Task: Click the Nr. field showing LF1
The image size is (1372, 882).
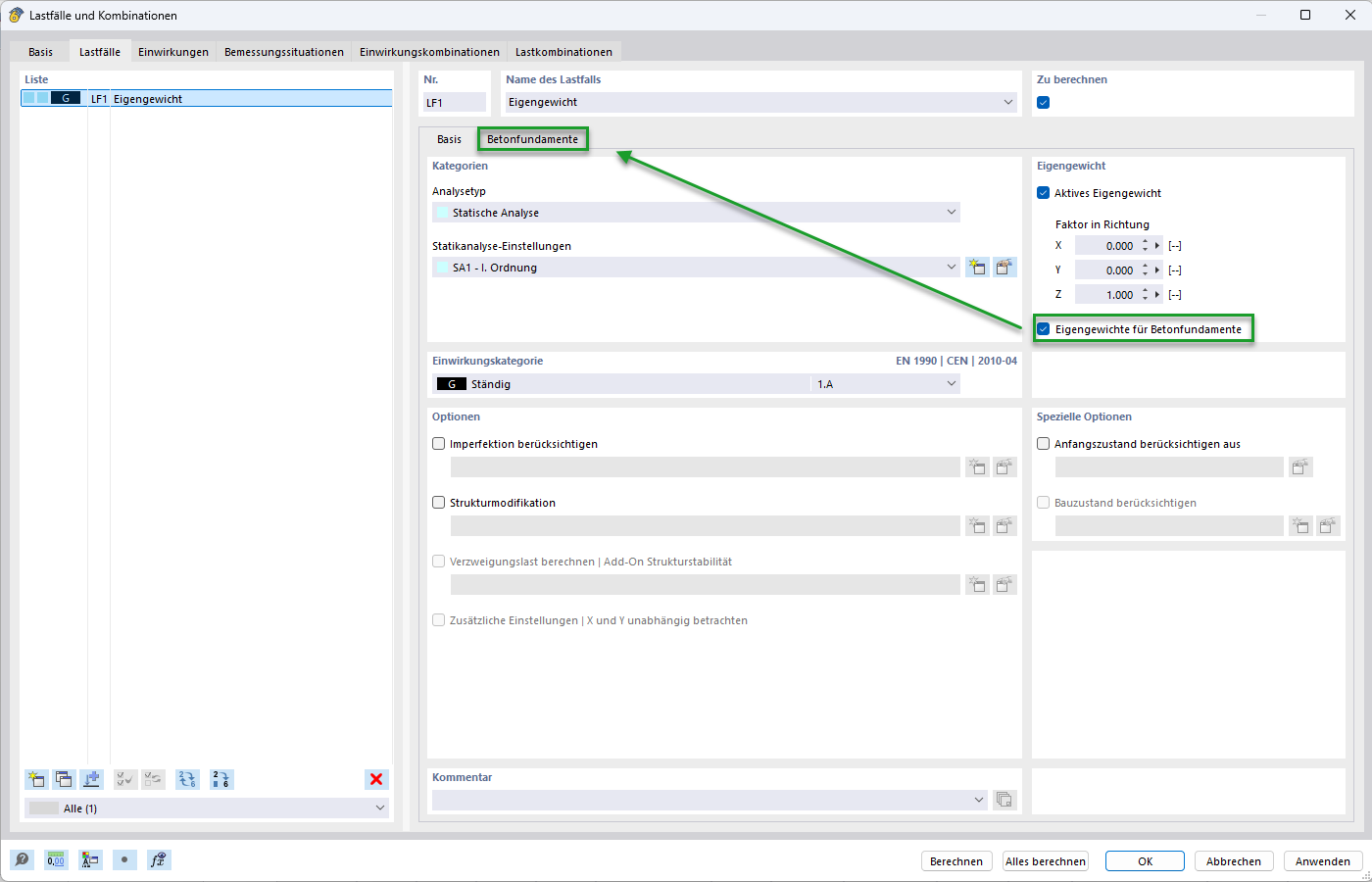Action: coord(455,102)
